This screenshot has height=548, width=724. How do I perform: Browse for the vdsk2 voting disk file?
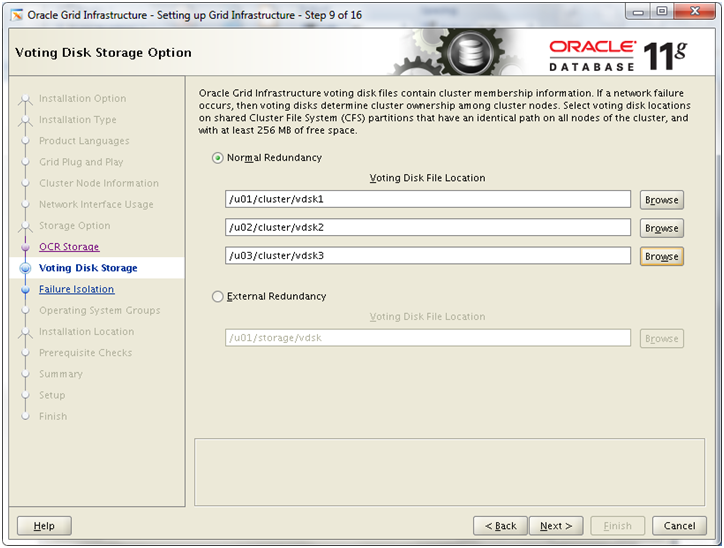[x=661, y=228]
